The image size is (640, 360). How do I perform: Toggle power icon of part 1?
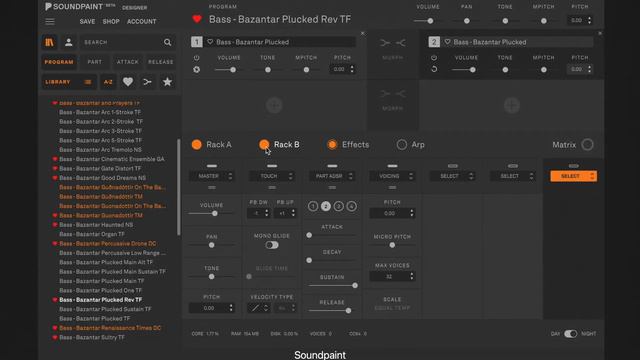[196, 58]
